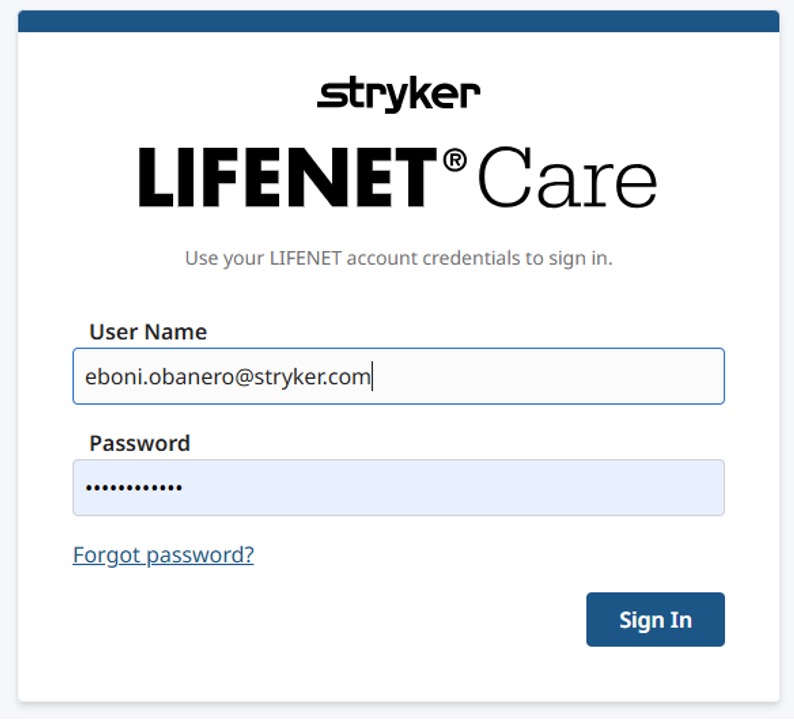The width and height of the screenshot is (794, 720).
Task: Click the User Name label
Action: [148, 332]
